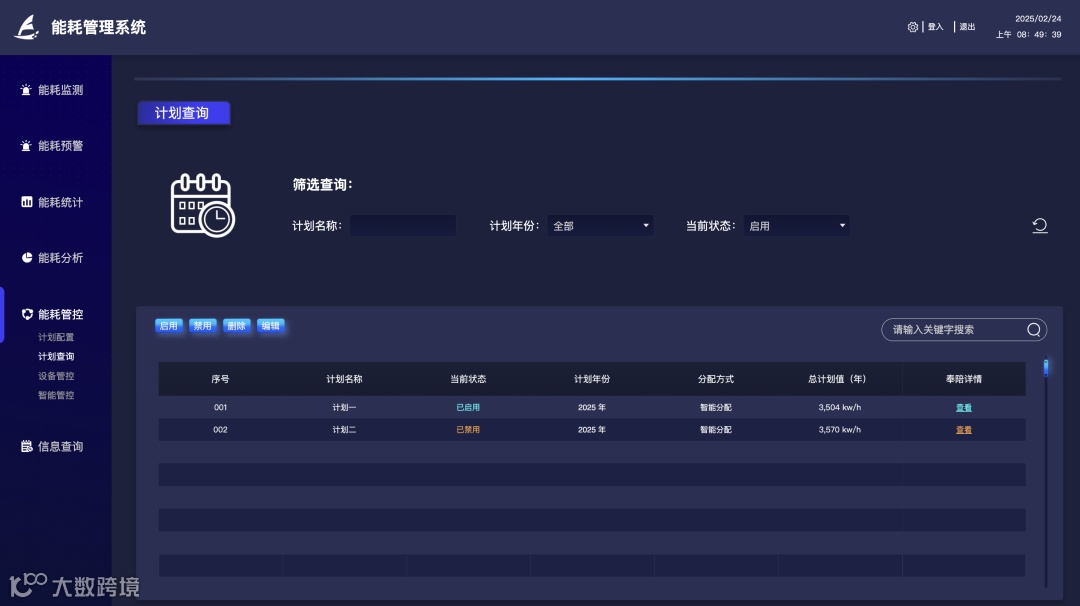Click the 当前状态 column header
This screenshot has width=1080, height=606.
pyautogui.click(x=468, y=379)
